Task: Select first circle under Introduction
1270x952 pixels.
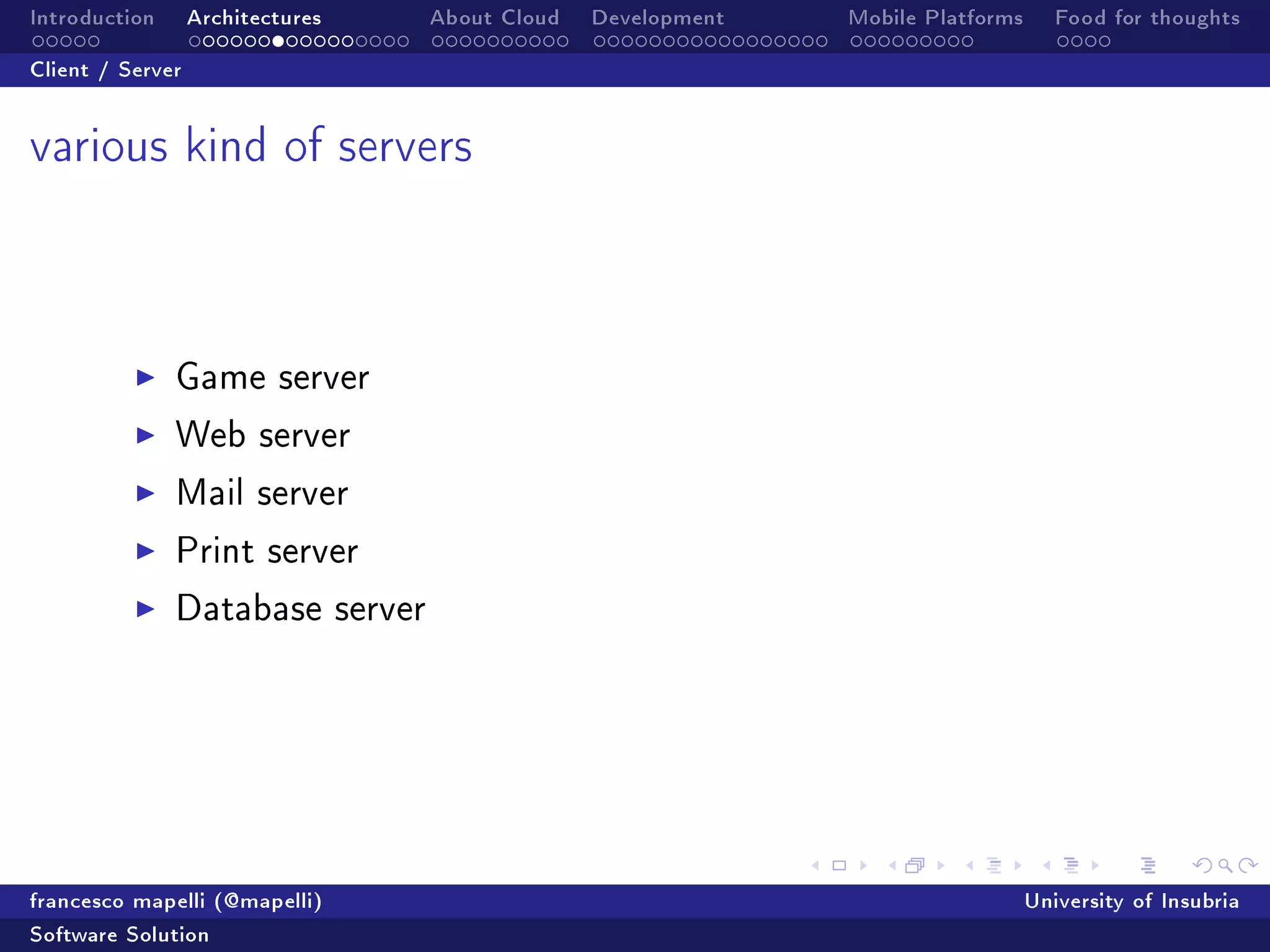Action: [38, 42]
